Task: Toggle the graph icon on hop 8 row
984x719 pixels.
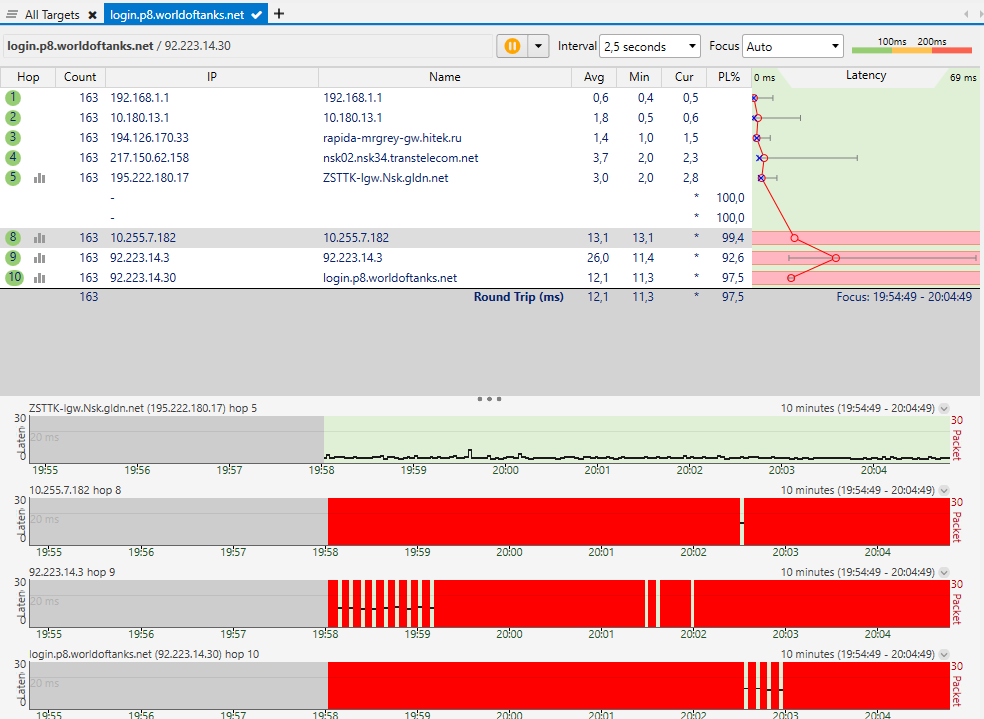Action: pyautogui.click(x=40, y=238)
